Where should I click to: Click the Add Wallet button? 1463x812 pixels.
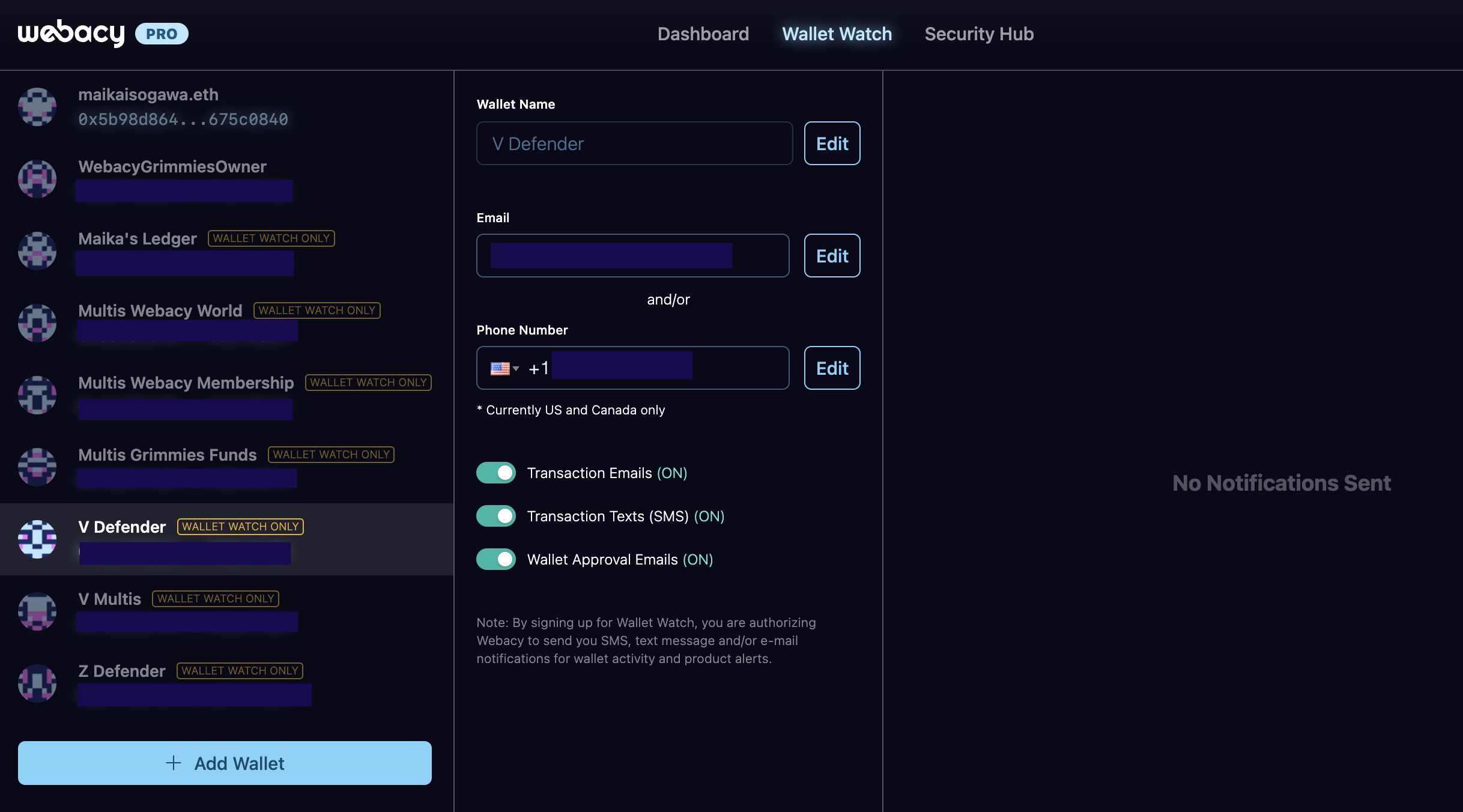click(225, 763)
